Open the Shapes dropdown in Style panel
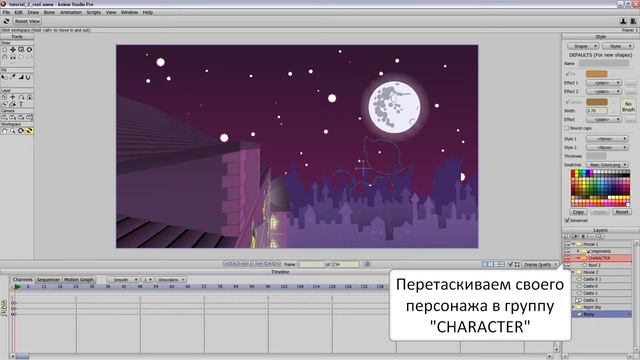The image size is (640, 360). tap(583, 46)
